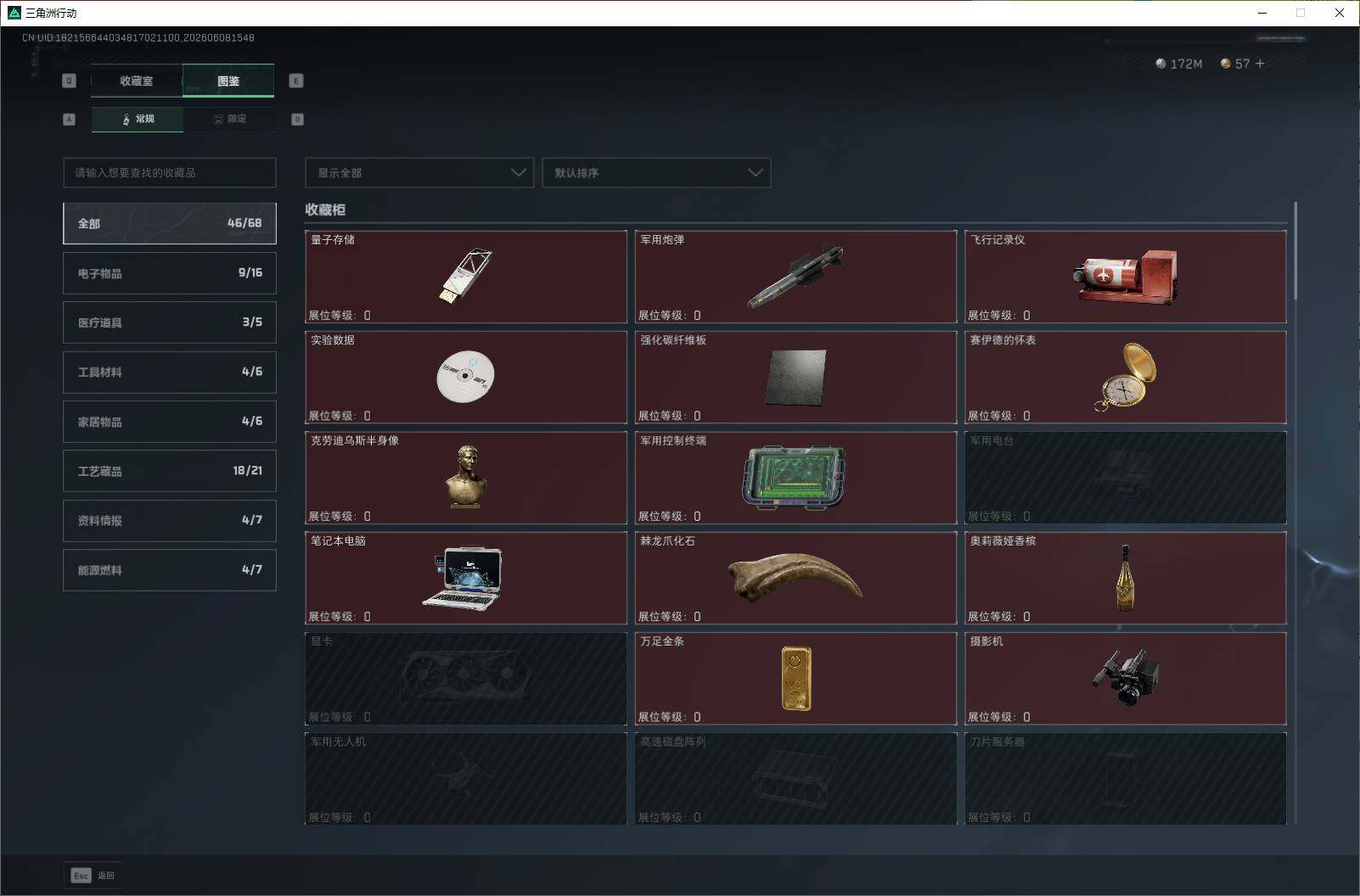1360x896 pixels.
Task: Close the 三角洲行动 window
Action: point(1340,13)
